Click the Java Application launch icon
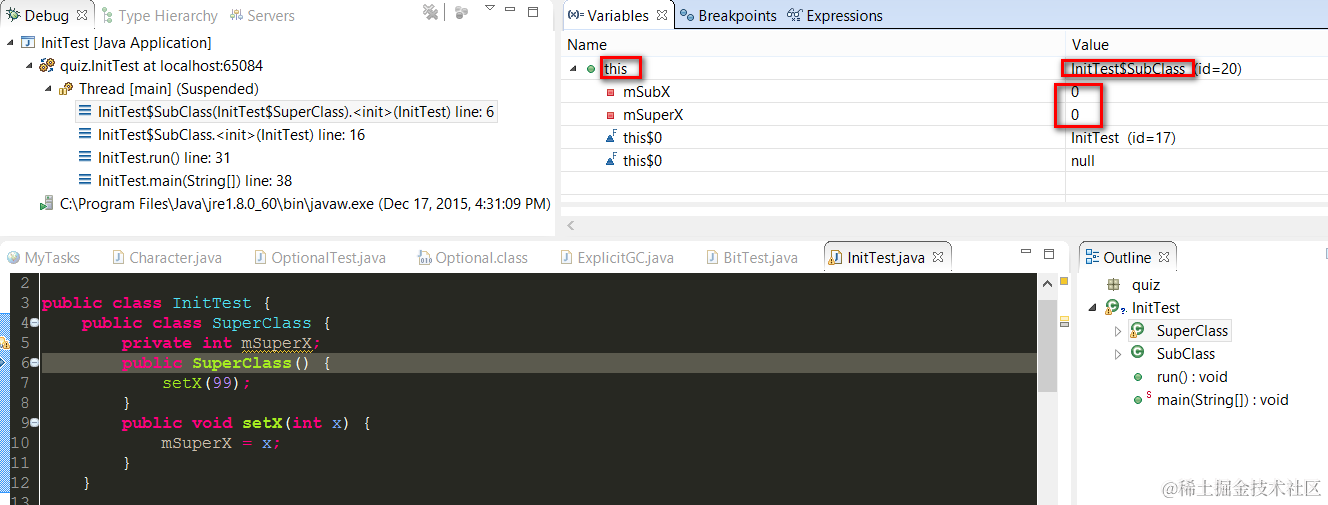This screenshot has width=1328, height=505. (x=28, y=43)
